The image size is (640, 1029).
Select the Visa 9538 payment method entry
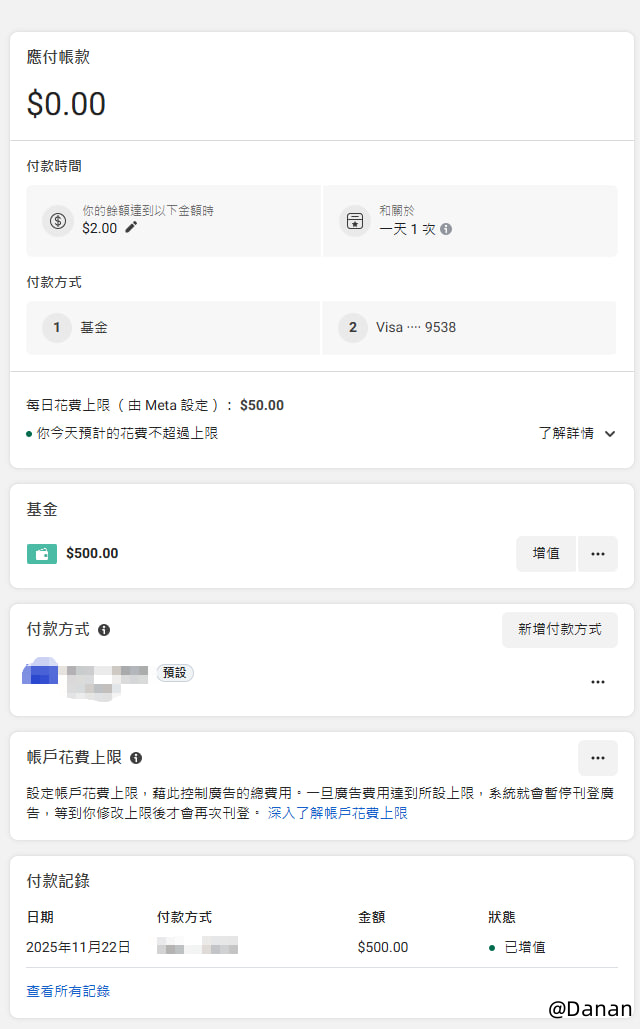468,327
